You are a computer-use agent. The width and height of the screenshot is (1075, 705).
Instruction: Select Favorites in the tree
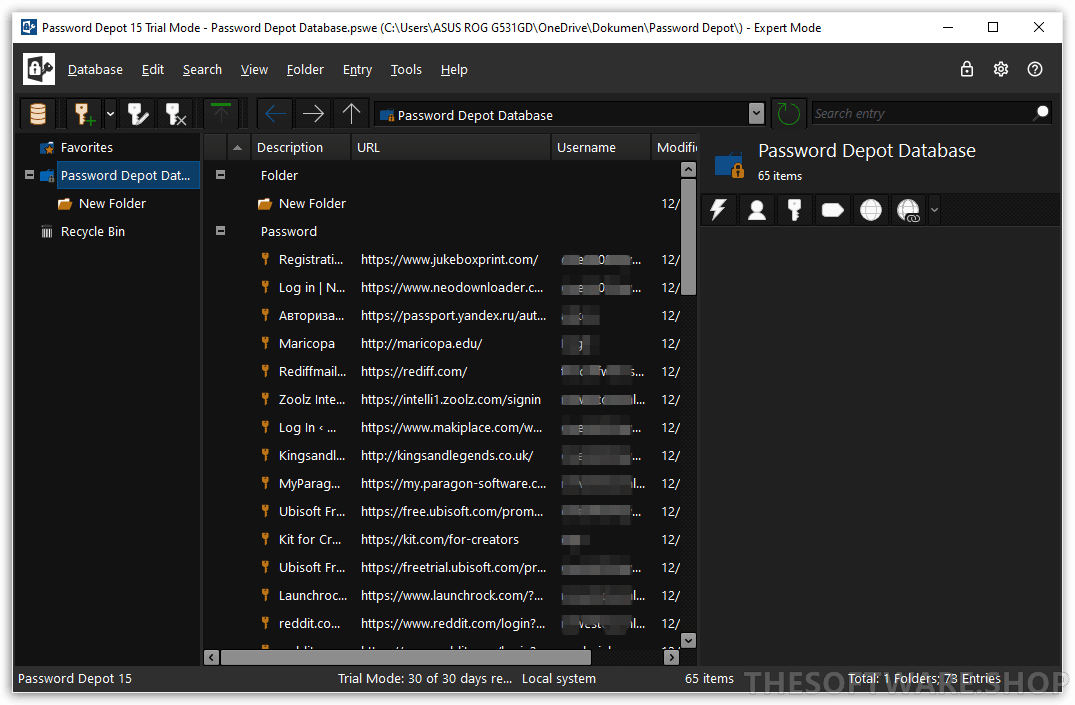(86, 147)
